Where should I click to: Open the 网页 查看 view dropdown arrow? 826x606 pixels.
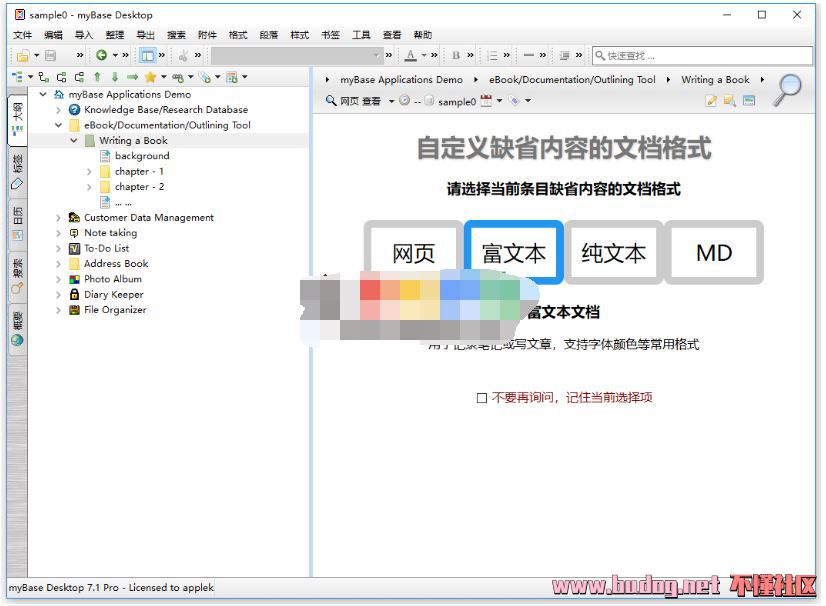[391, 101]
